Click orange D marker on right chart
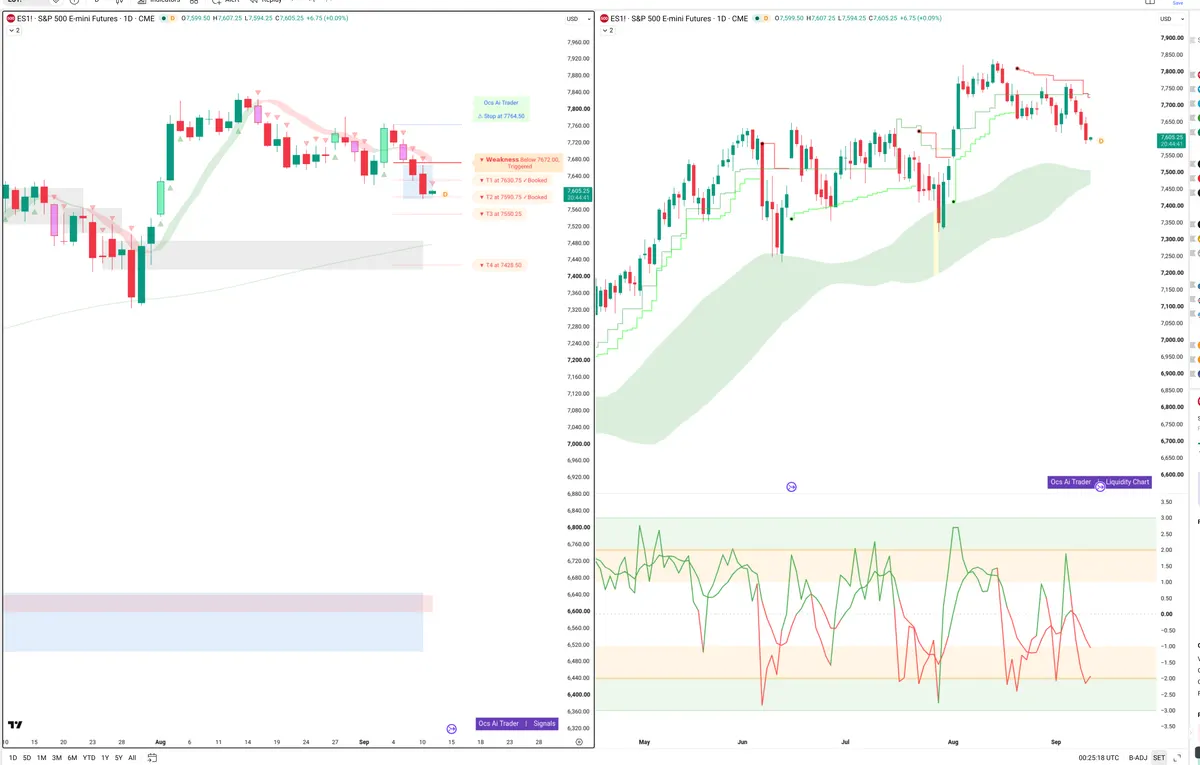The height and width of the screenshot is (765, 1200). [1101, 141]
